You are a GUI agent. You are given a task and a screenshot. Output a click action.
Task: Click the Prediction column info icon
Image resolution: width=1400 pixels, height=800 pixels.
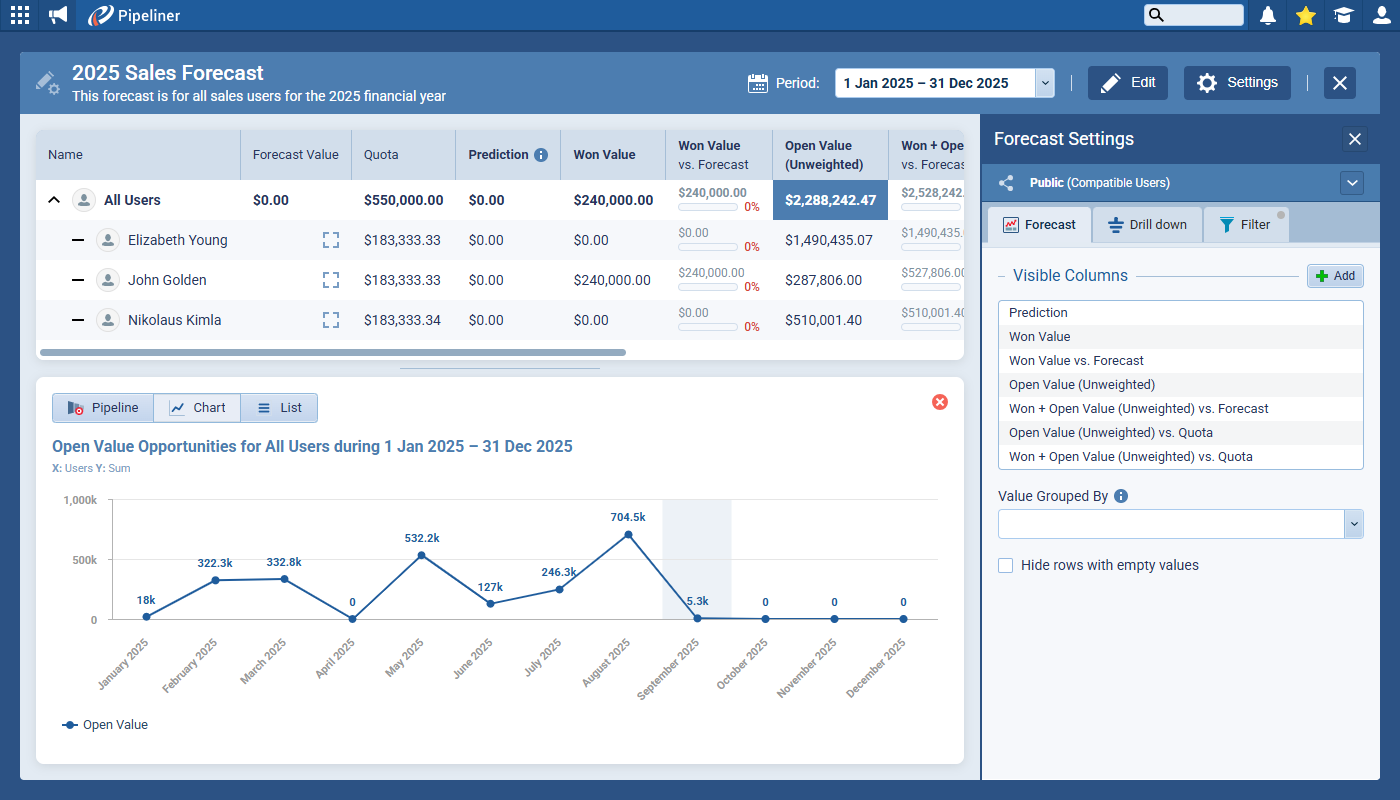[541, 155]
